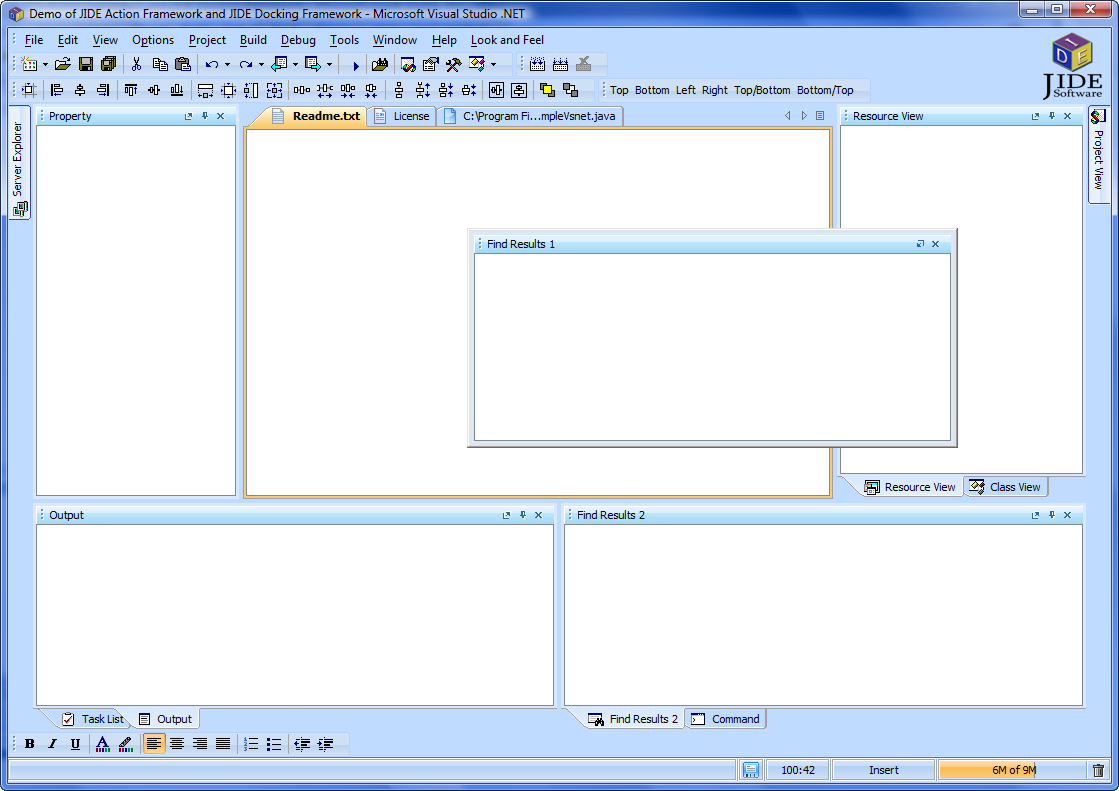Toggle auto-hide pin on Output panel
Screen dimensions: 1119x791
tap(522, 515)
